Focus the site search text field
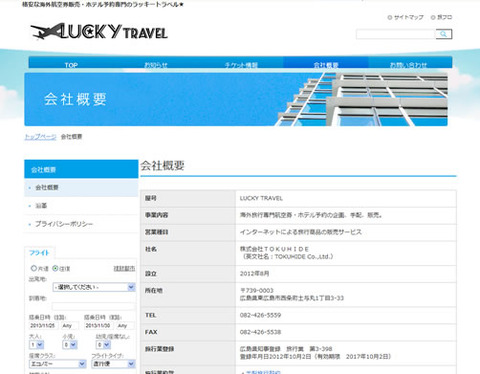This screenshot has width=480, height=374. [x=396, y=34]
